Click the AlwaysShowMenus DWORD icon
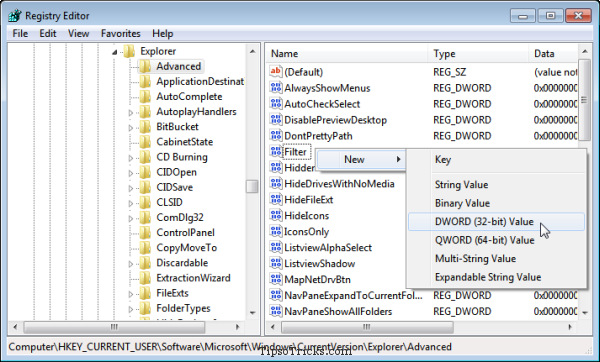Viewport: 600px width, 362px height. [276, 88]
